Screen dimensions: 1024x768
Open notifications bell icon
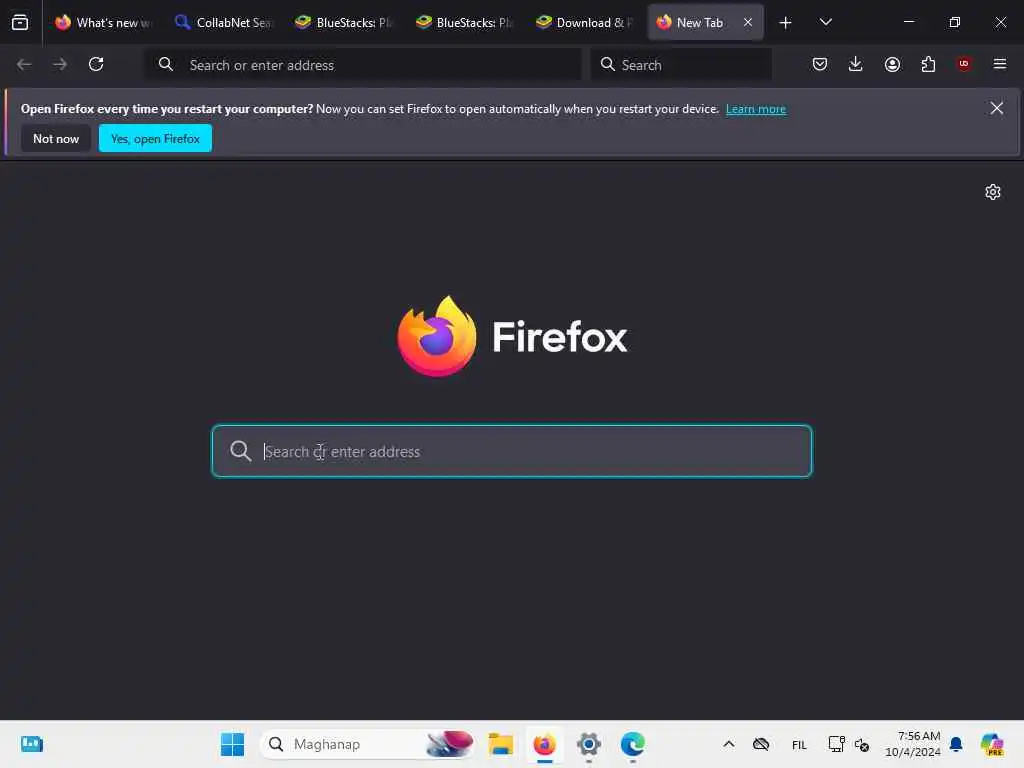(x=956, y=744)
